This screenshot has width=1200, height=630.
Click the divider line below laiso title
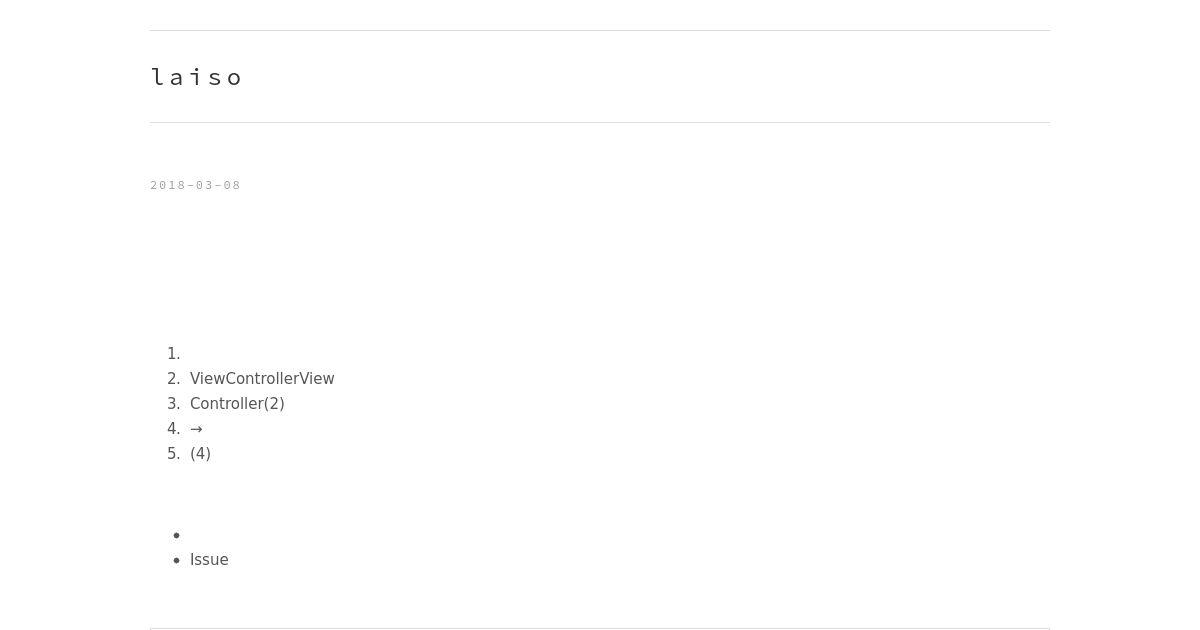pyautogui.click(x=600, y=122)
